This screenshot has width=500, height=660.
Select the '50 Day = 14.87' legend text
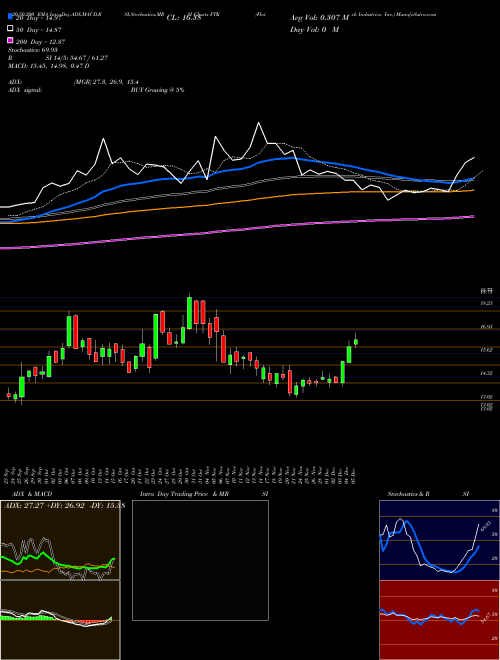39,30
